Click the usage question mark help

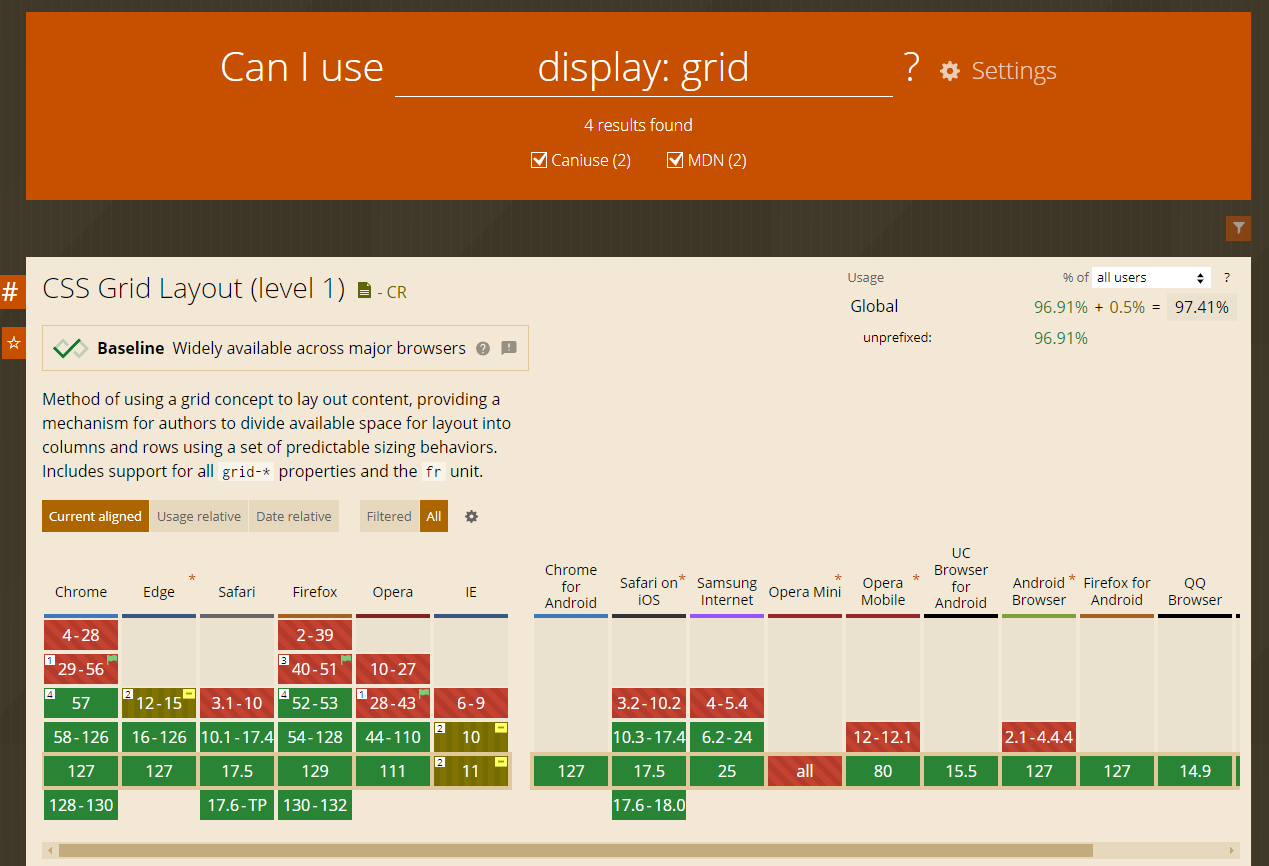pyautogui.click(x=1227, y=278)
